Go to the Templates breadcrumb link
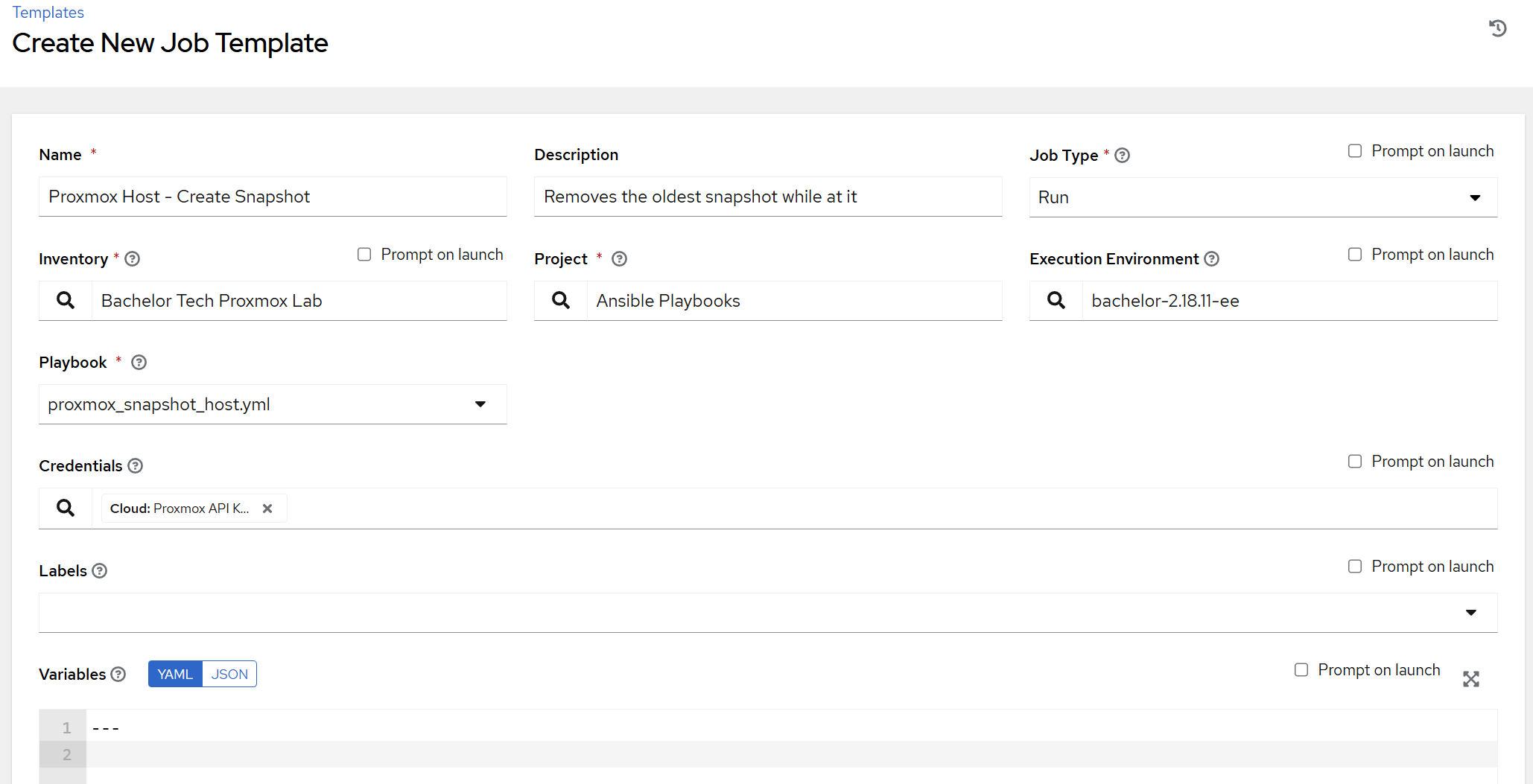Screen dimensions: 1533x784 coord(48,13)
